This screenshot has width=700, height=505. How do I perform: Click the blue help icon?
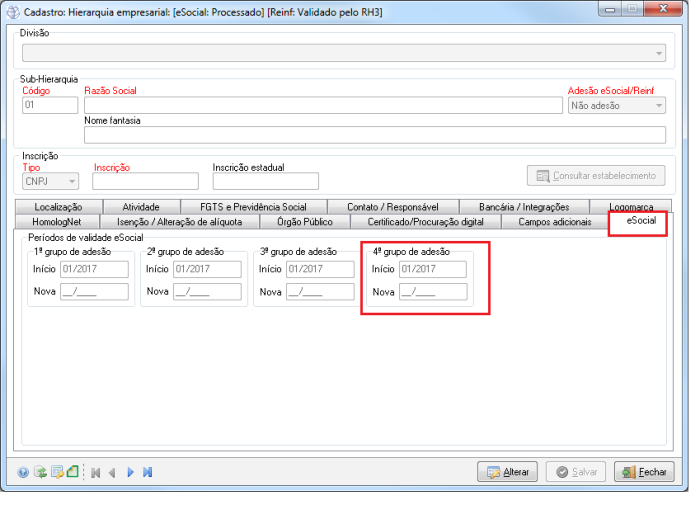click(x=23, y=472)
